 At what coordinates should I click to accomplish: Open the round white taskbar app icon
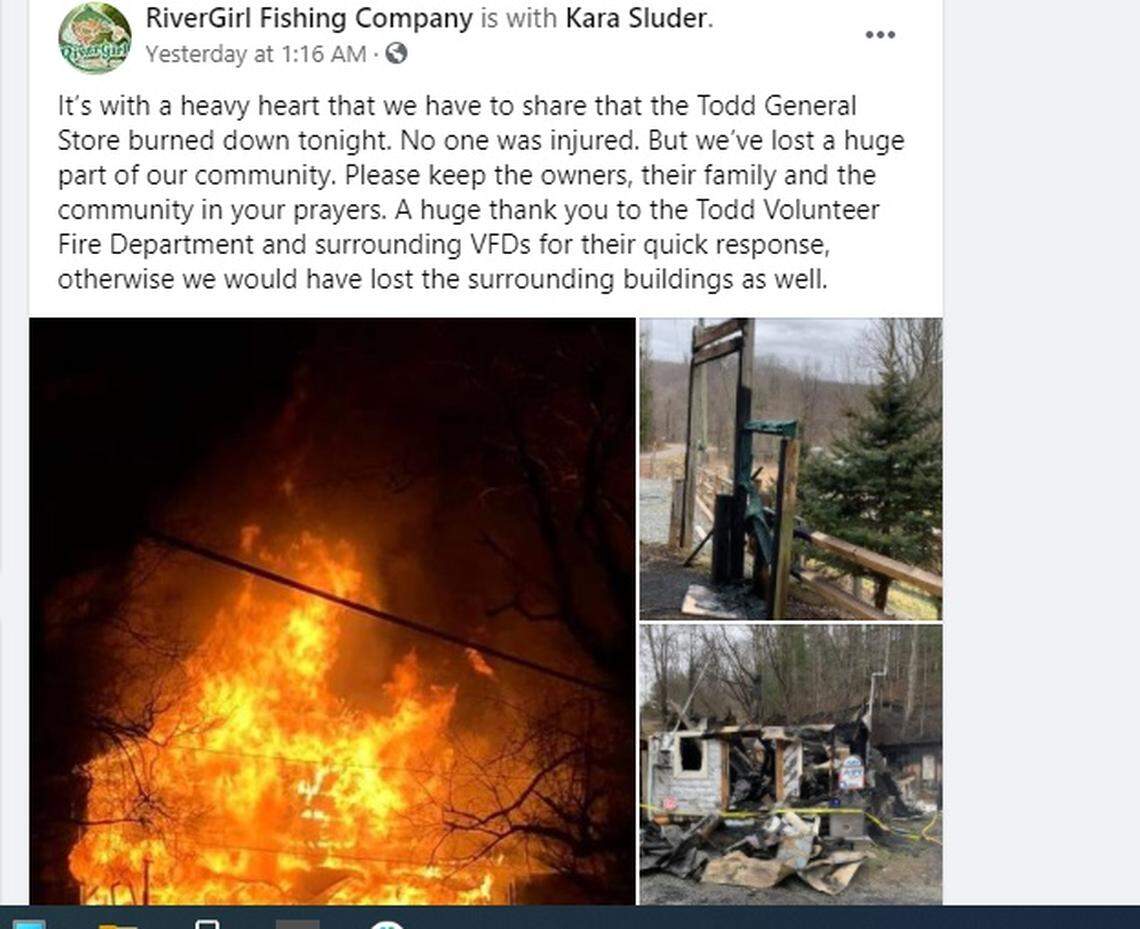pyautogui.click(x=387, y=925)
